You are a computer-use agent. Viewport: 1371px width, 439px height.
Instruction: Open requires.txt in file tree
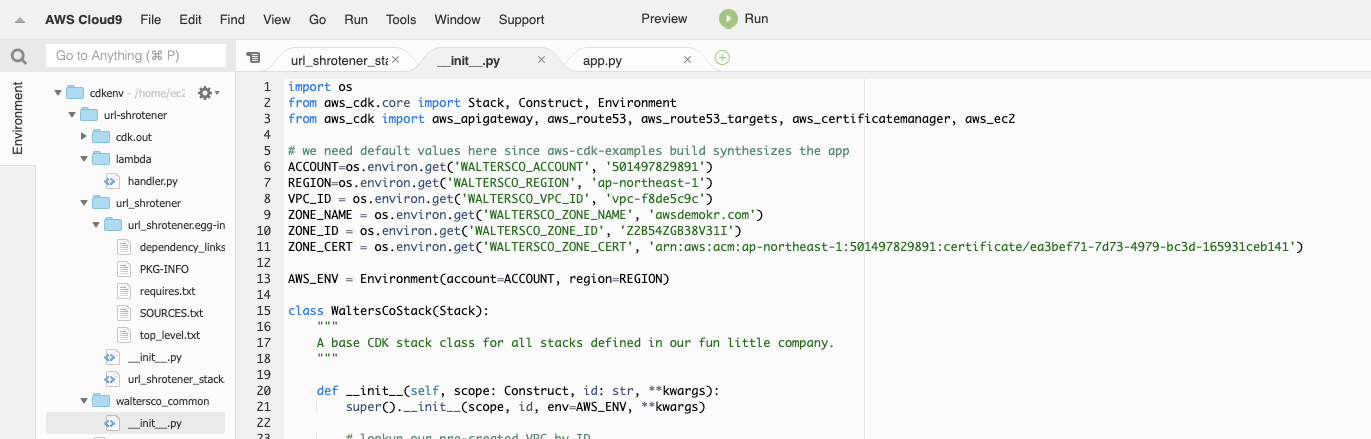point(167,291)
